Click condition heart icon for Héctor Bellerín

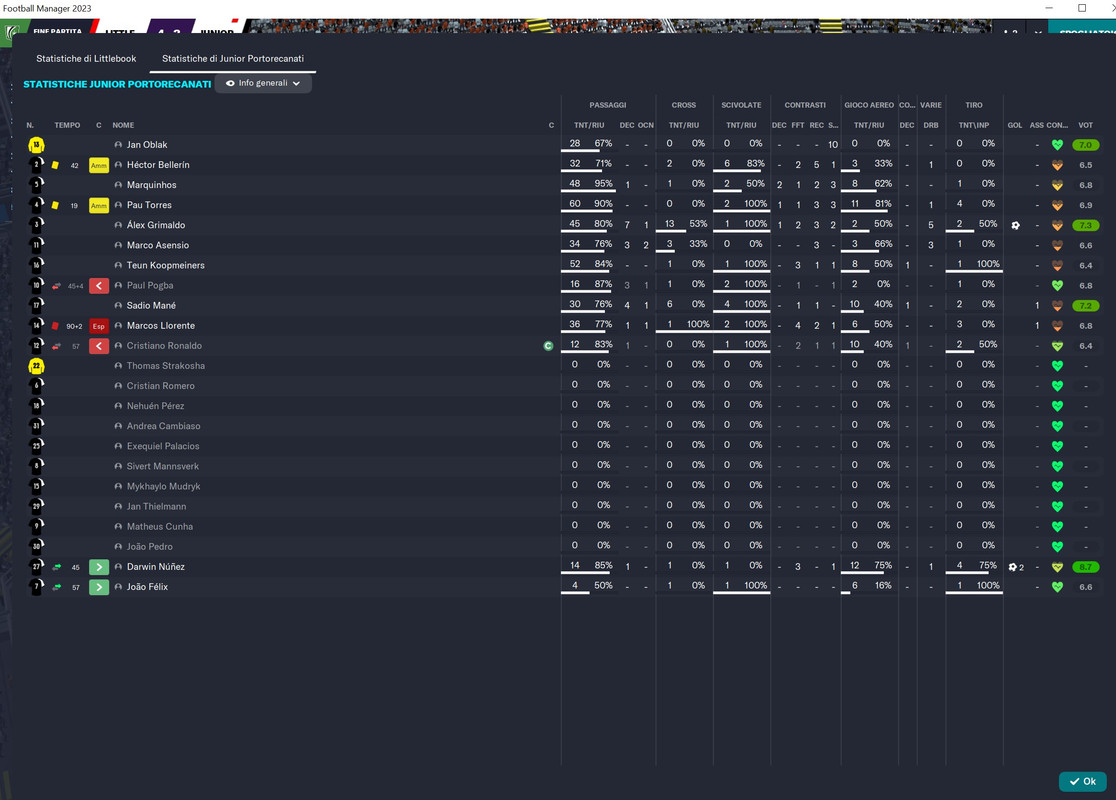coord(1058,165)
